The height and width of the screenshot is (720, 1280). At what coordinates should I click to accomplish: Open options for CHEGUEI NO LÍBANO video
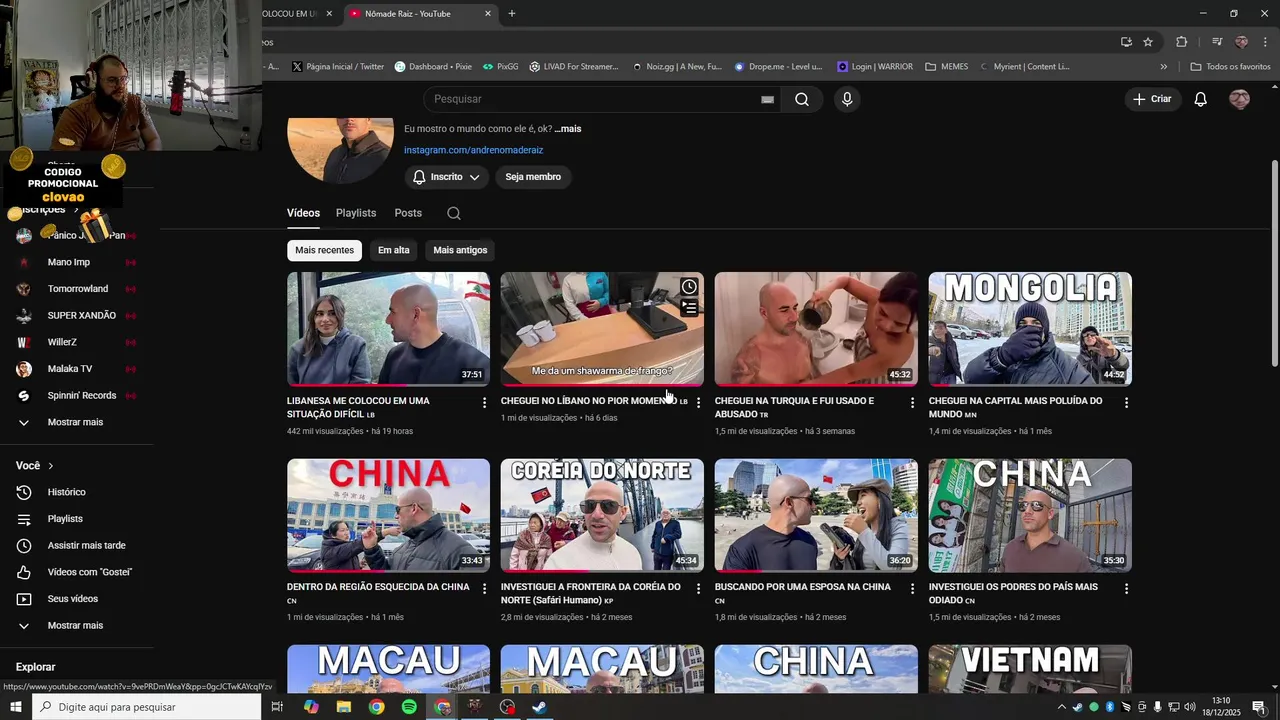(x=698, y=402)
